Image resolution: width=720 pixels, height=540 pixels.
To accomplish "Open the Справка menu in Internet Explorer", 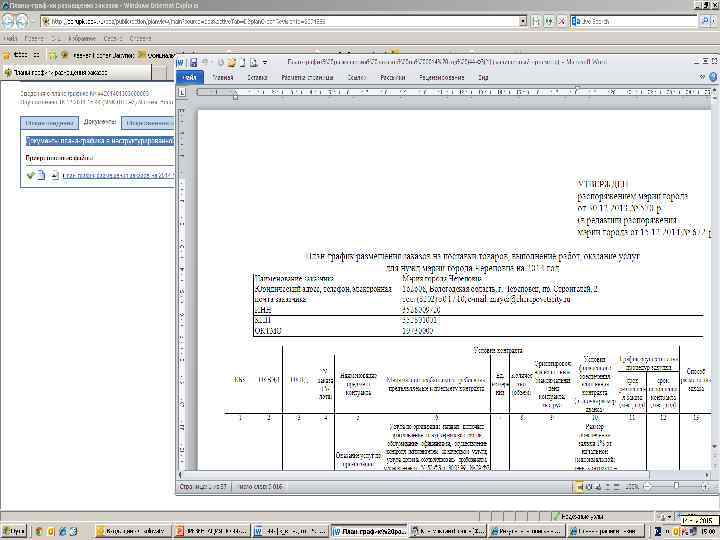I will click(x=140, y=39).
